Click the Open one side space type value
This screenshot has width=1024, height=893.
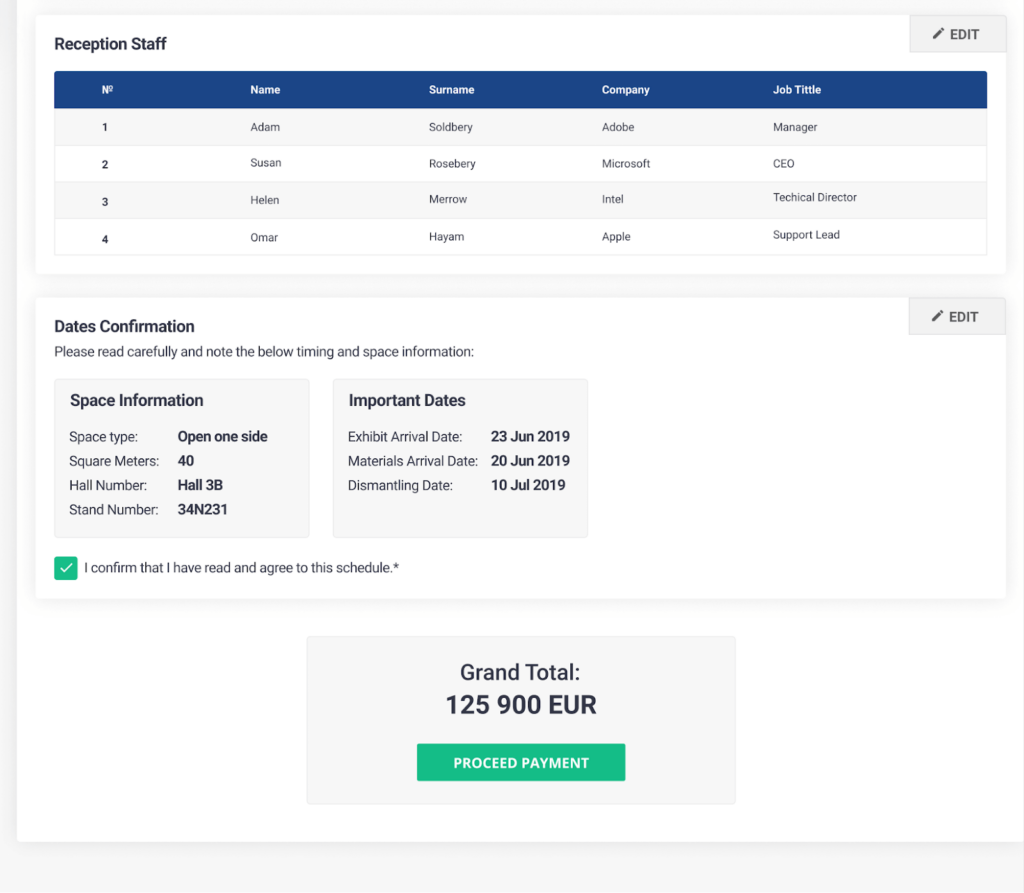pos(223,436)
